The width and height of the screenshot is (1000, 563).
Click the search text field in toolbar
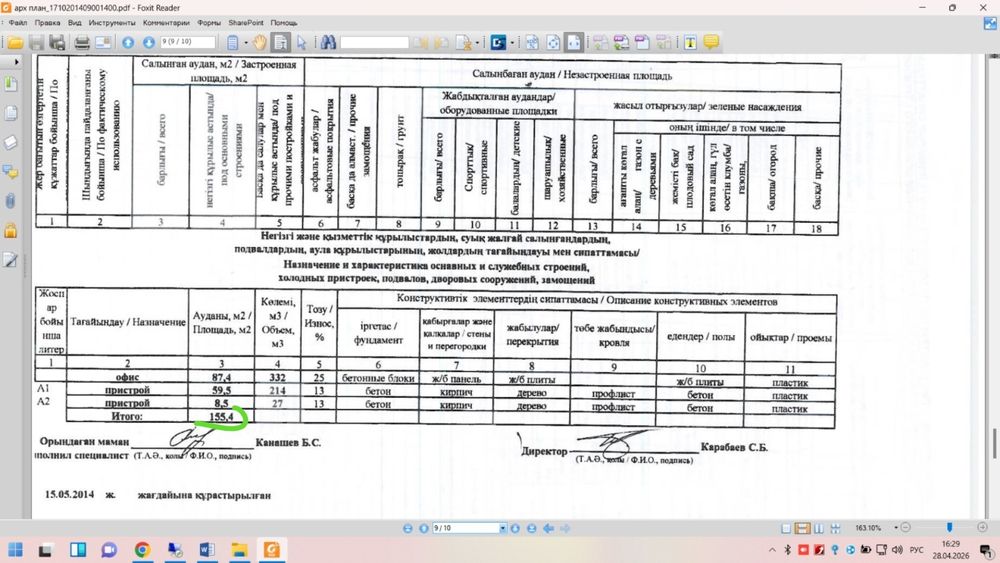click(x=374, y=43)
